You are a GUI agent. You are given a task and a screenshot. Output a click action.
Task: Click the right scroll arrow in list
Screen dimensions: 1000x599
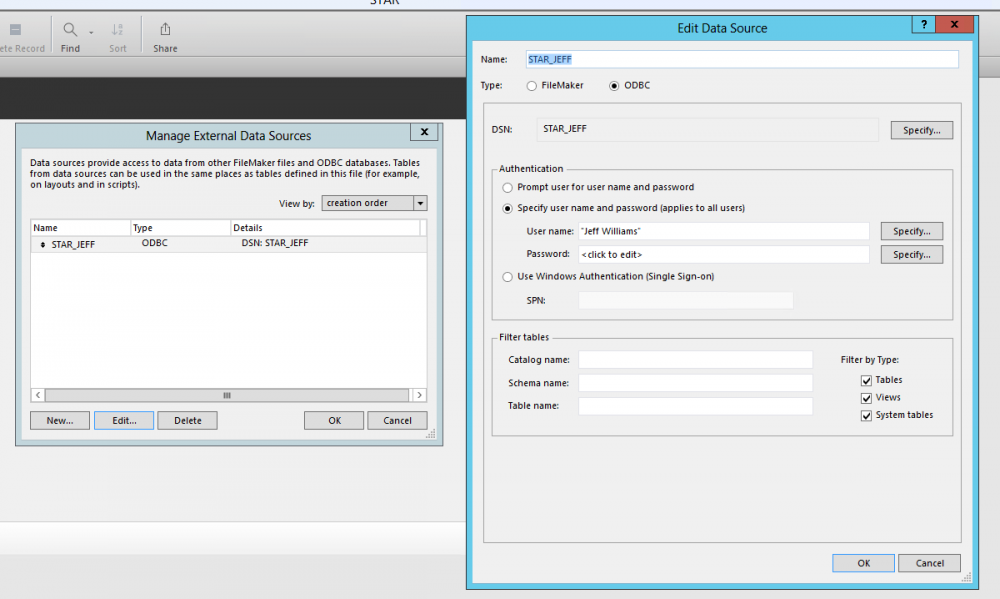[x=419, y=396]
